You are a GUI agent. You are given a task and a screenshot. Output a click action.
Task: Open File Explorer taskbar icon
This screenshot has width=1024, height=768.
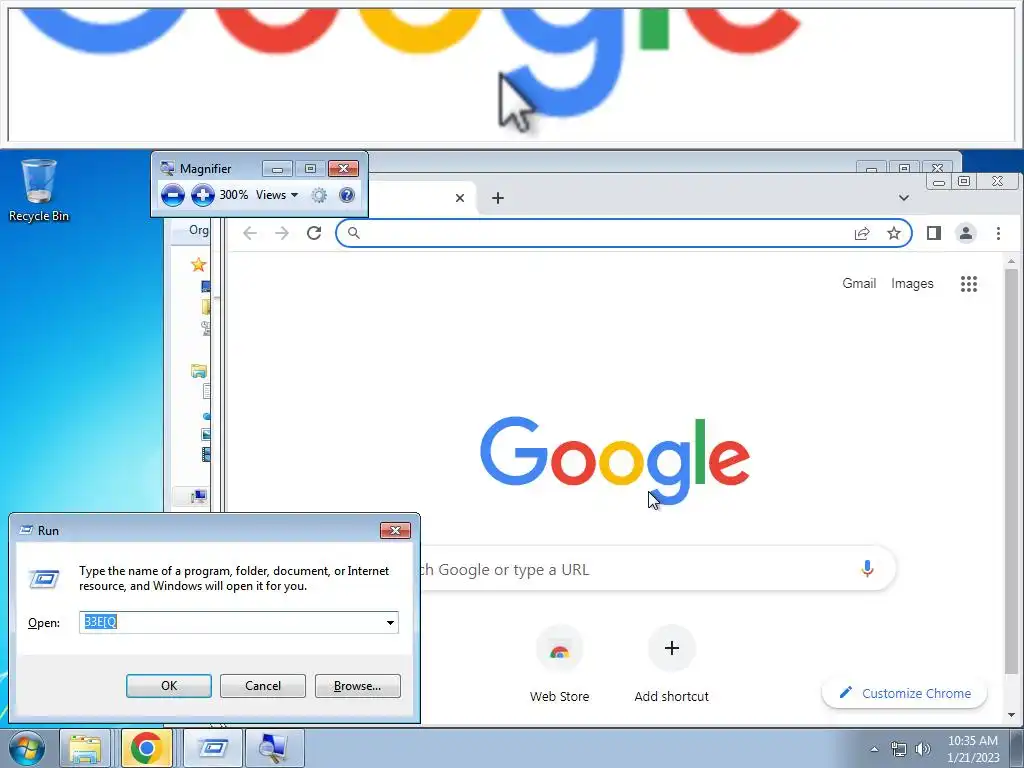click(86, 748)
